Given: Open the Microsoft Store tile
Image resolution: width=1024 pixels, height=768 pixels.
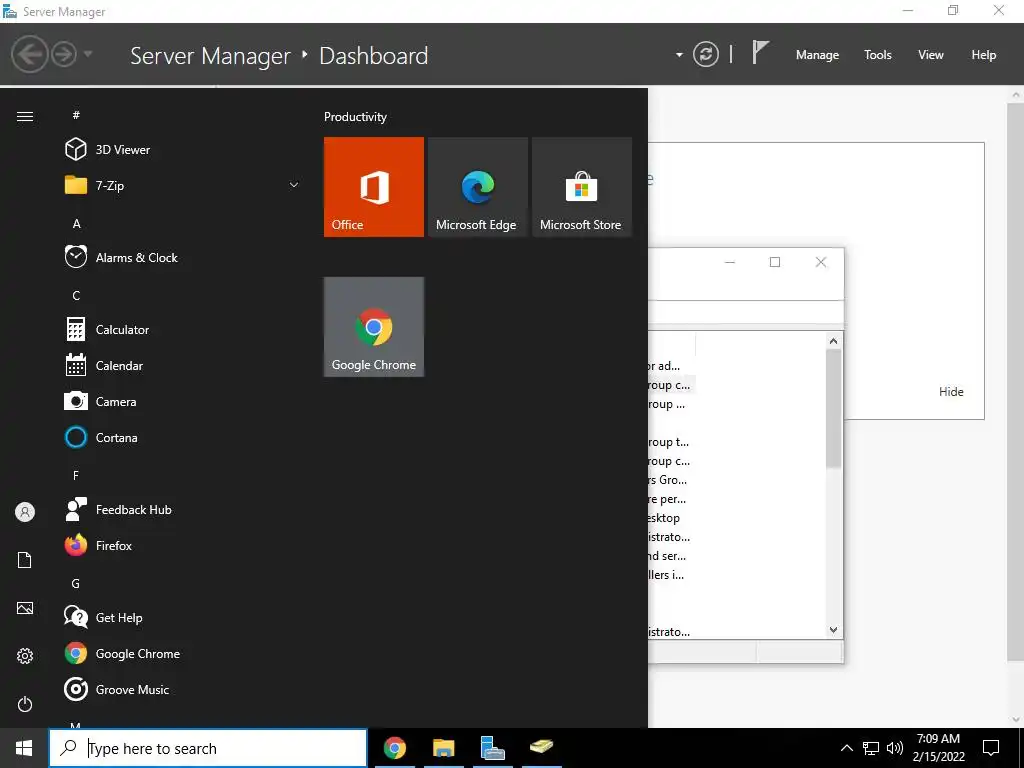Looking at the screenshot, I should click(x=582, y=187).
